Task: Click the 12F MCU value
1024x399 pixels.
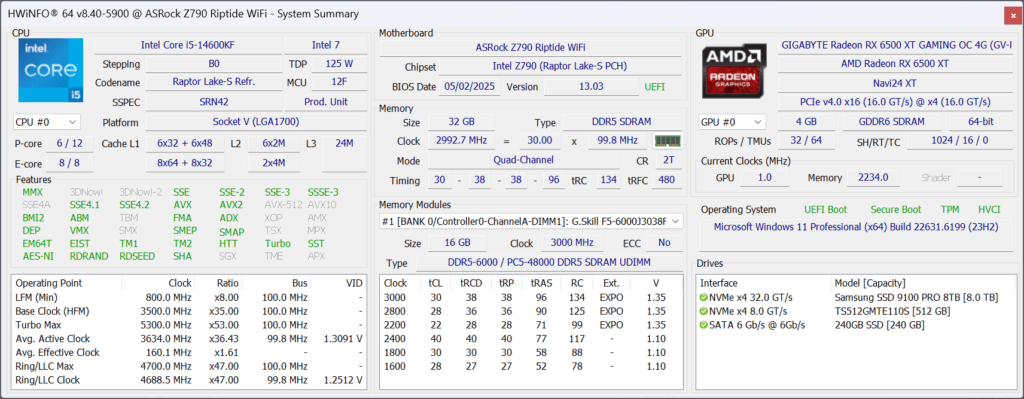Action: (339, 82)
